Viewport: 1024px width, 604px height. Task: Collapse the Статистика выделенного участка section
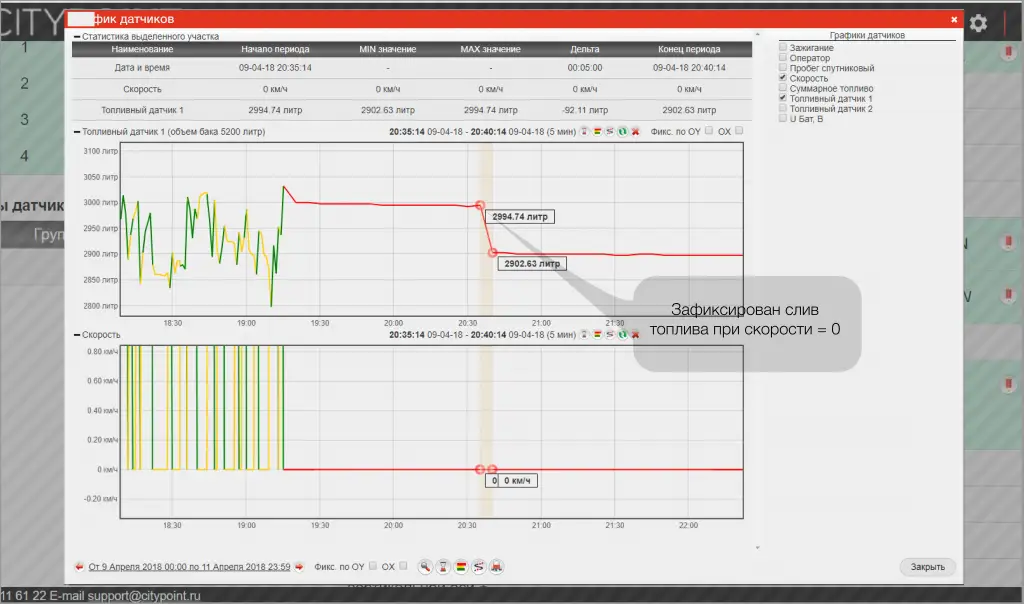[x=77, y=36]
